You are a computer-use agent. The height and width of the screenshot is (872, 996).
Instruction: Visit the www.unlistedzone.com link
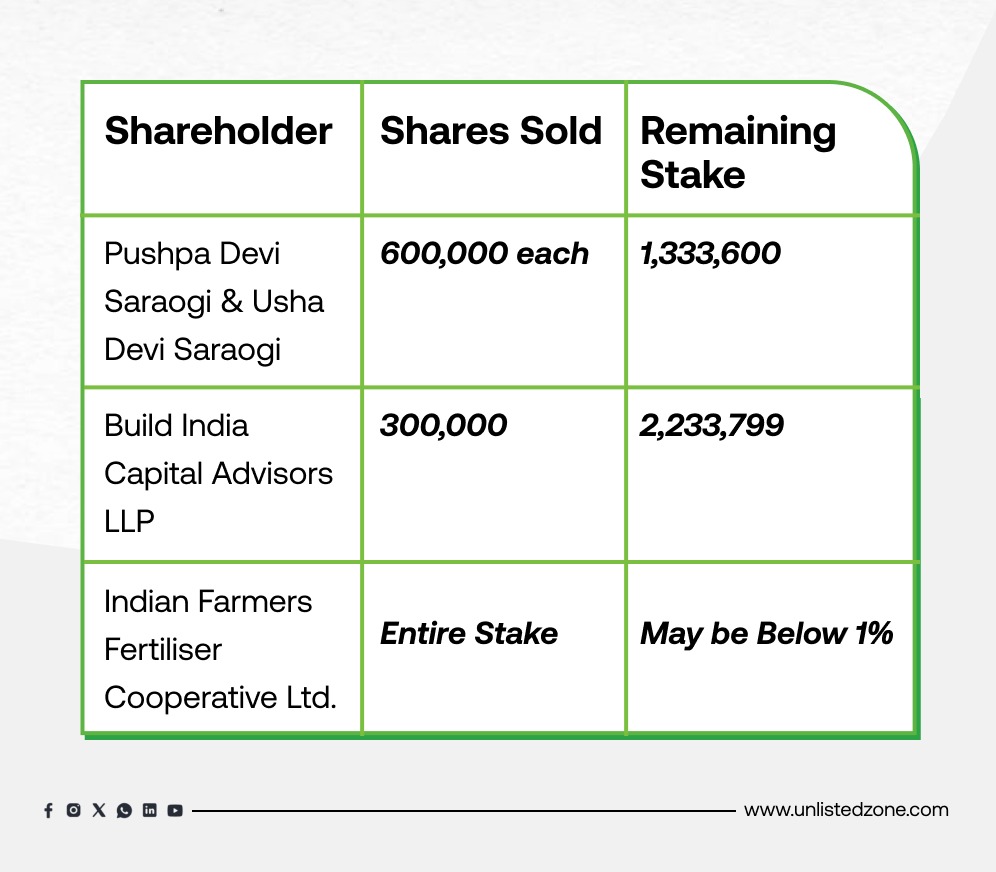(x=846, y=810)
